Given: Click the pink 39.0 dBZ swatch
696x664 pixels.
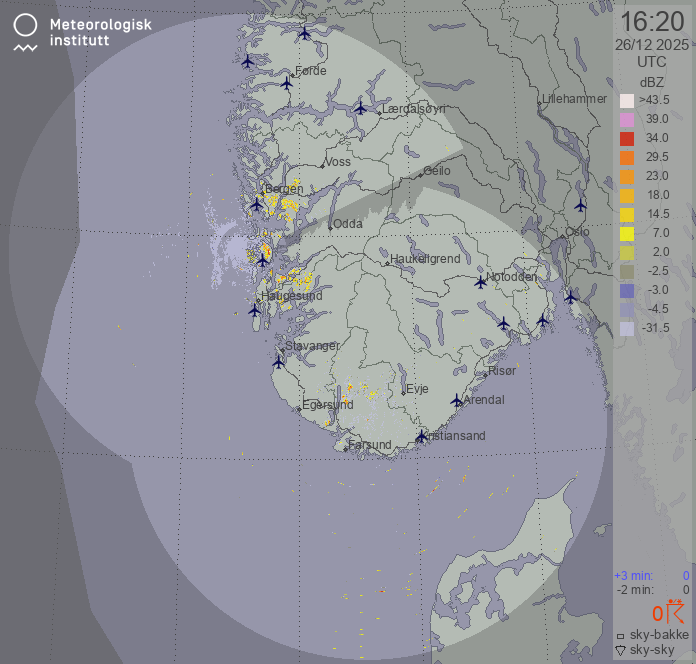Looking at the screenshot, I should coord(627,120).
